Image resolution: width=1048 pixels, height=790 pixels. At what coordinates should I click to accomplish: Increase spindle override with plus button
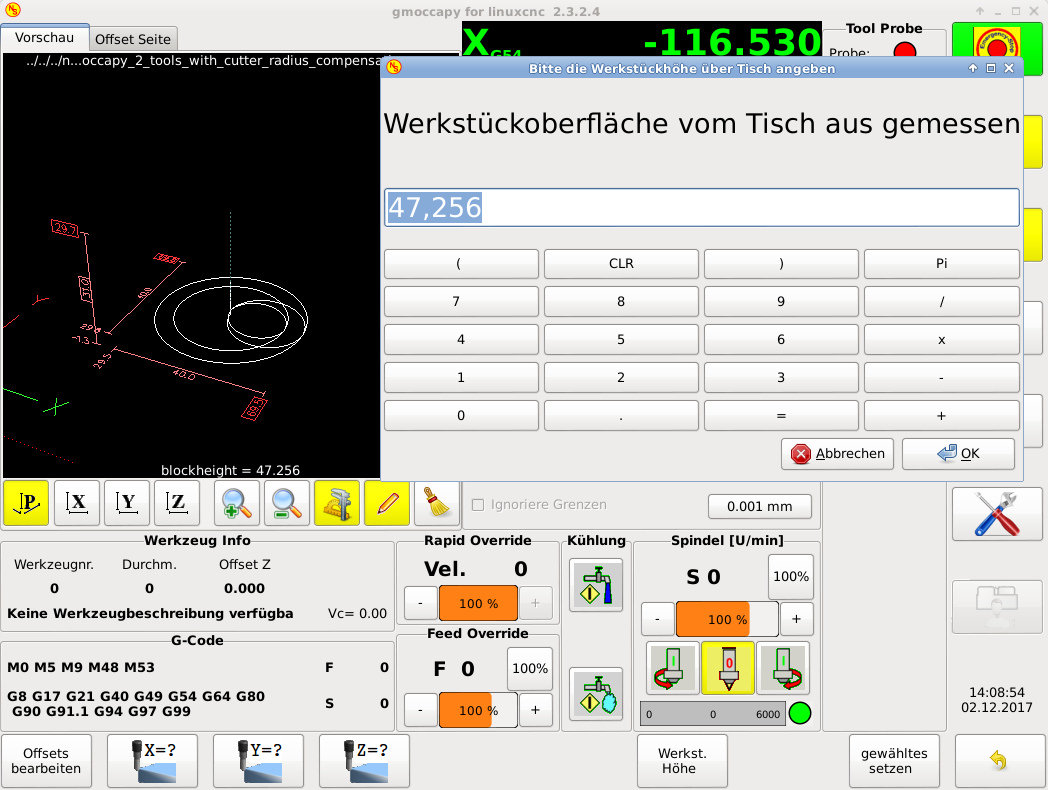[x=797, y=620]
